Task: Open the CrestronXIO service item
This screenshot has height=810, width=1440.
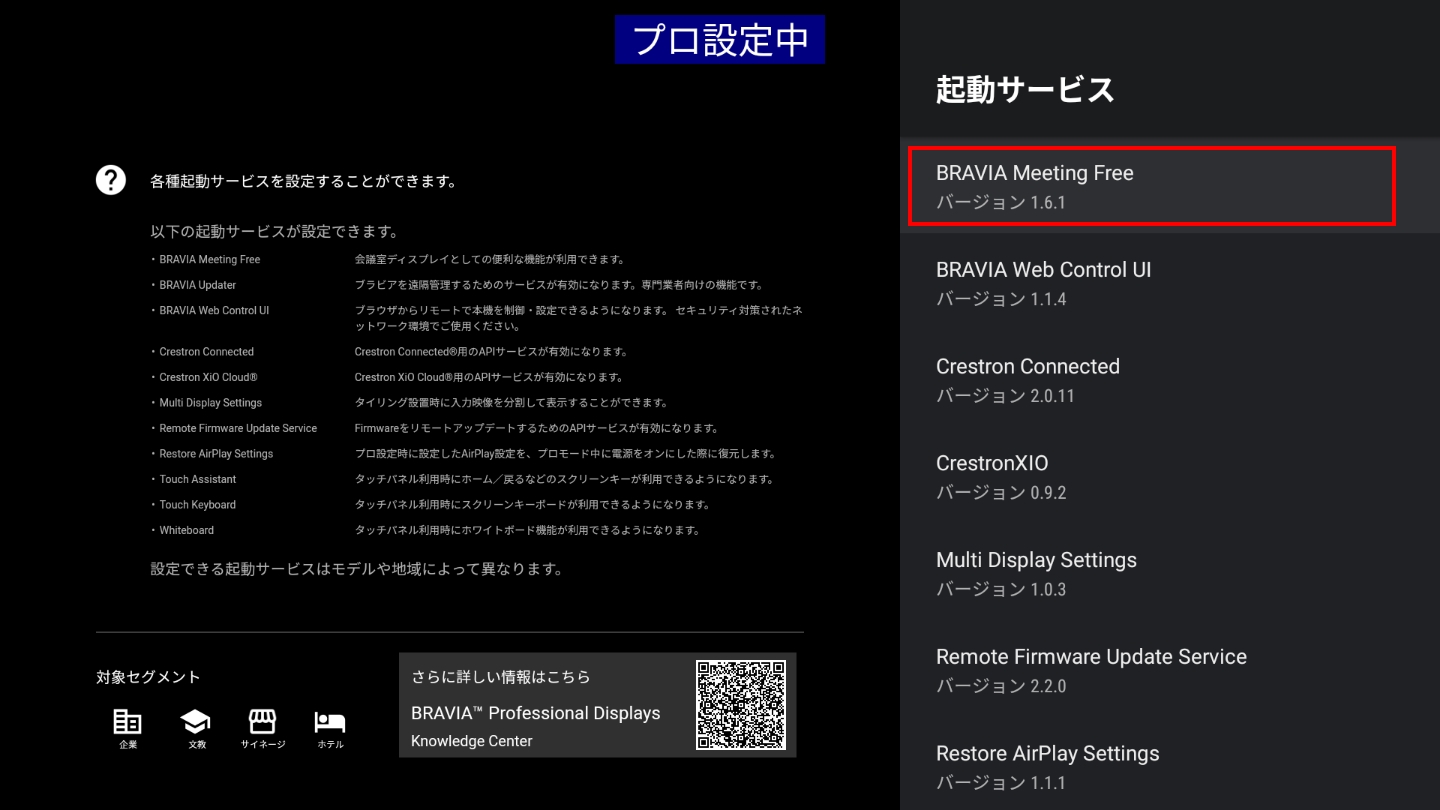Action: click(x=1150, y=477)
